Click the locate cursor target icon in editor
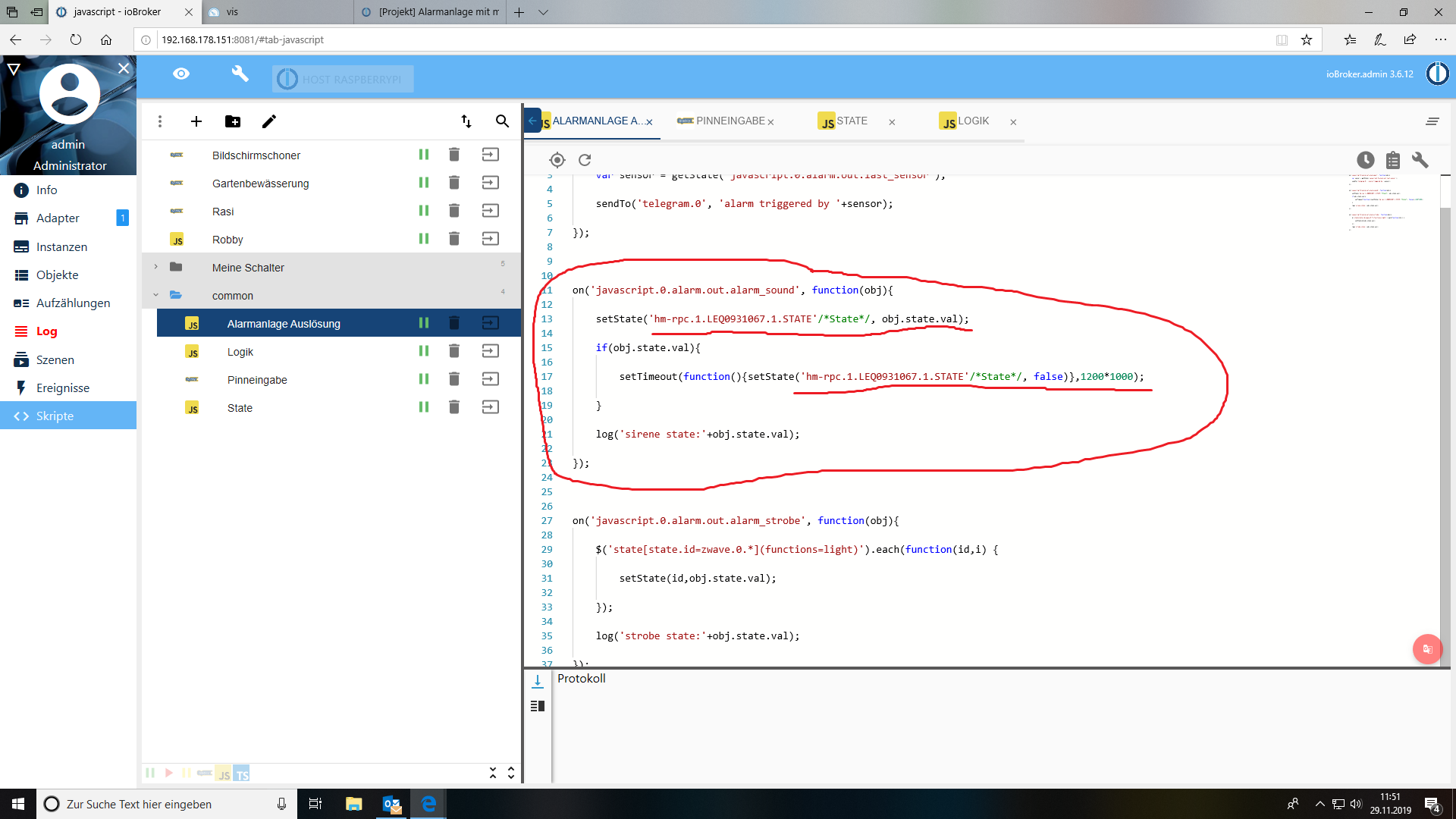 pyautogui.click(x=557, y=160)
